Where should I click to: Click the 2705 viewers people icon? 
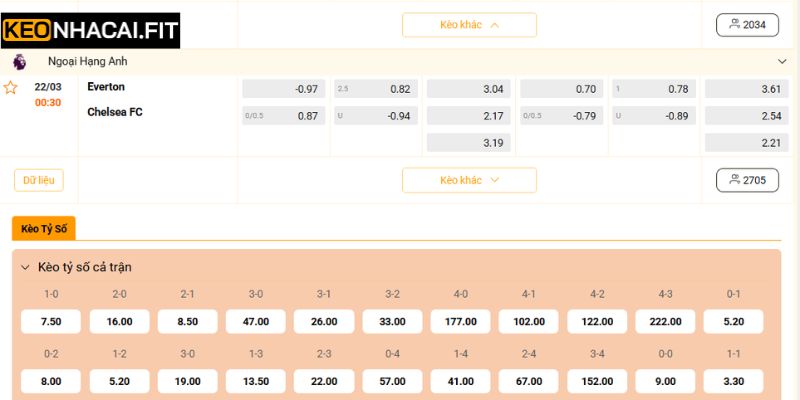tap(735, 180)
